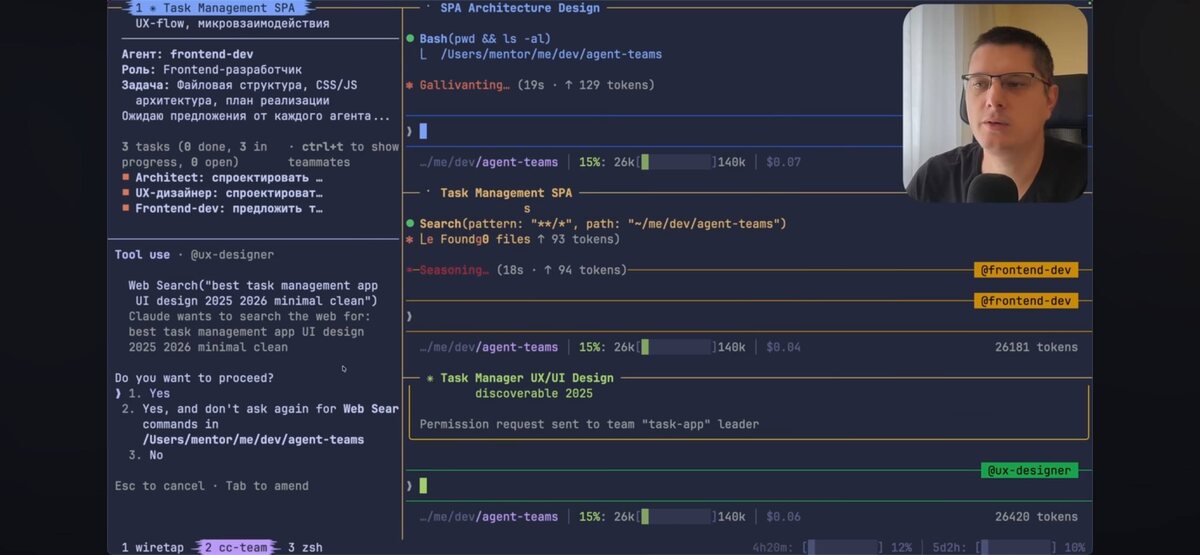Click the UX-дизайнер task bullet
The height and width of the screenshot is (555, 1200).
pos(126,193)
